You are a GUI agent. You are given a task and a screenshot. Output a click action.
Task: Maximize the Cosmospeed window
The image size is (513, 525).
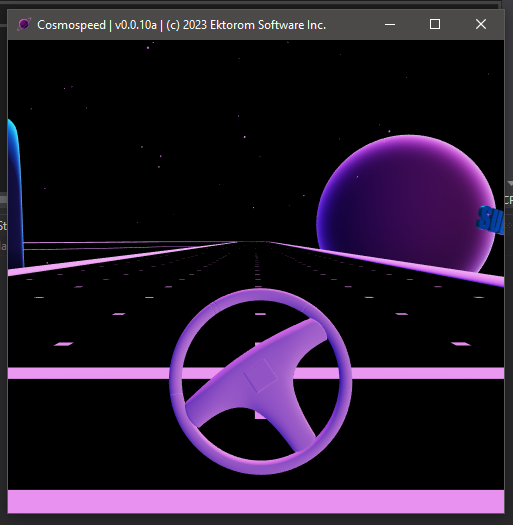tap(435, 24)
